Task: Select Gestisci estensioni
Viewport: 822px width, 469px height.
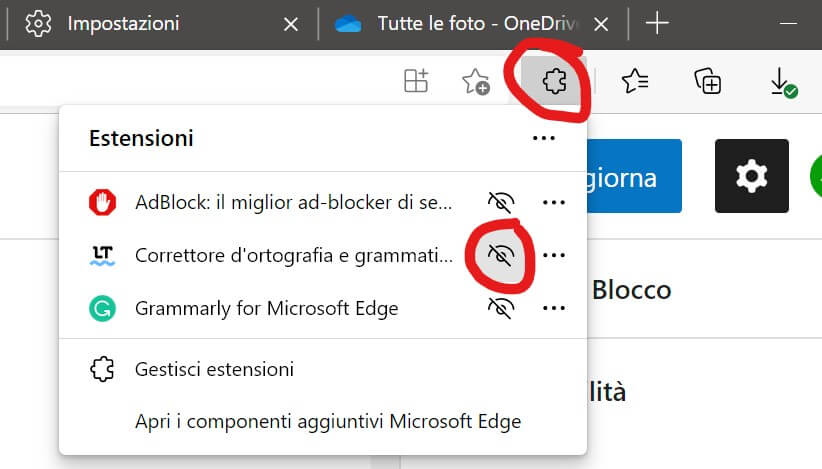Action: tap(214, 369)
